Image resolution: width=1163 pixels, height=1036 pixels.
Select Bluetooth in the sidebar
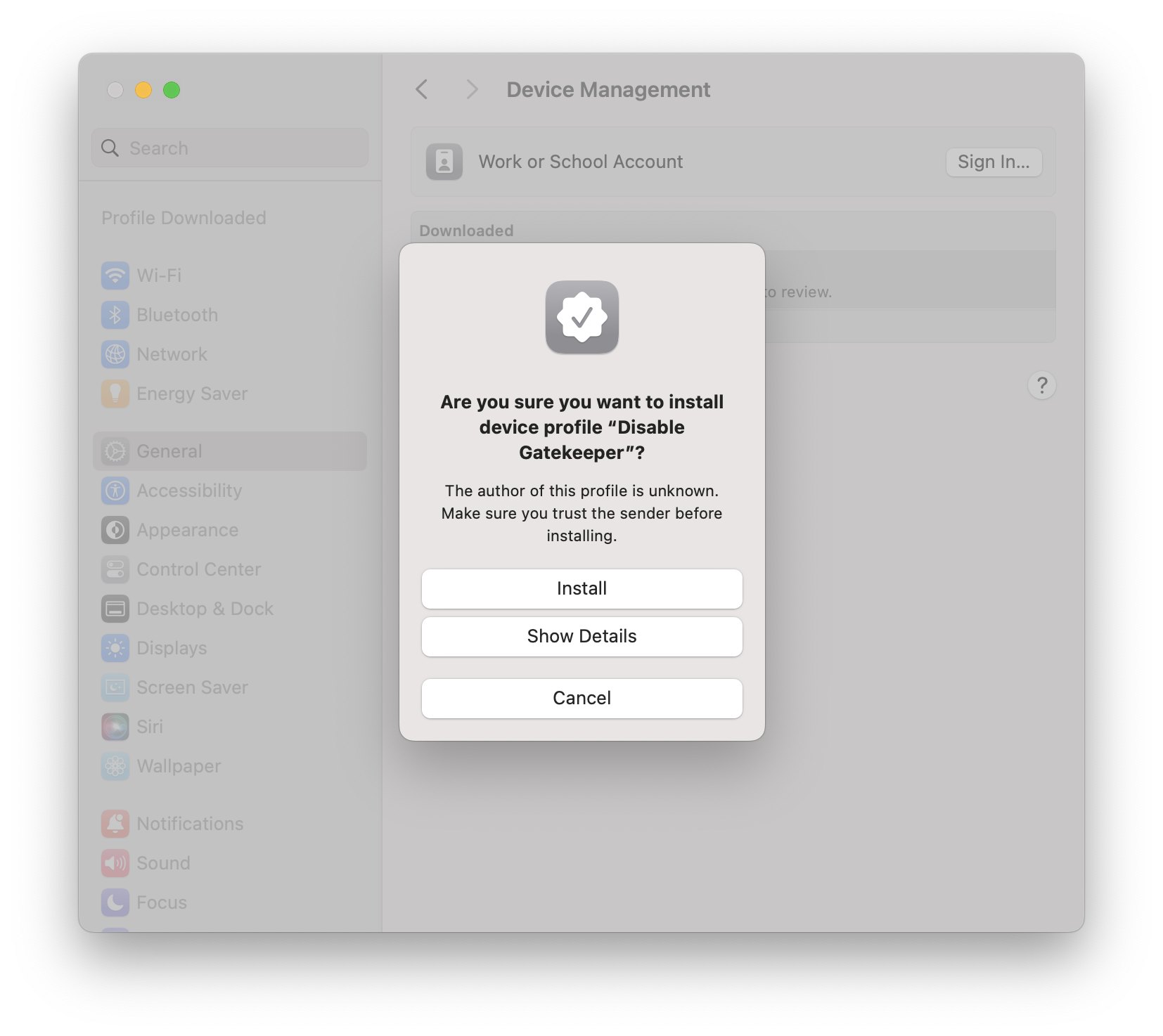(x=176, y=315)
